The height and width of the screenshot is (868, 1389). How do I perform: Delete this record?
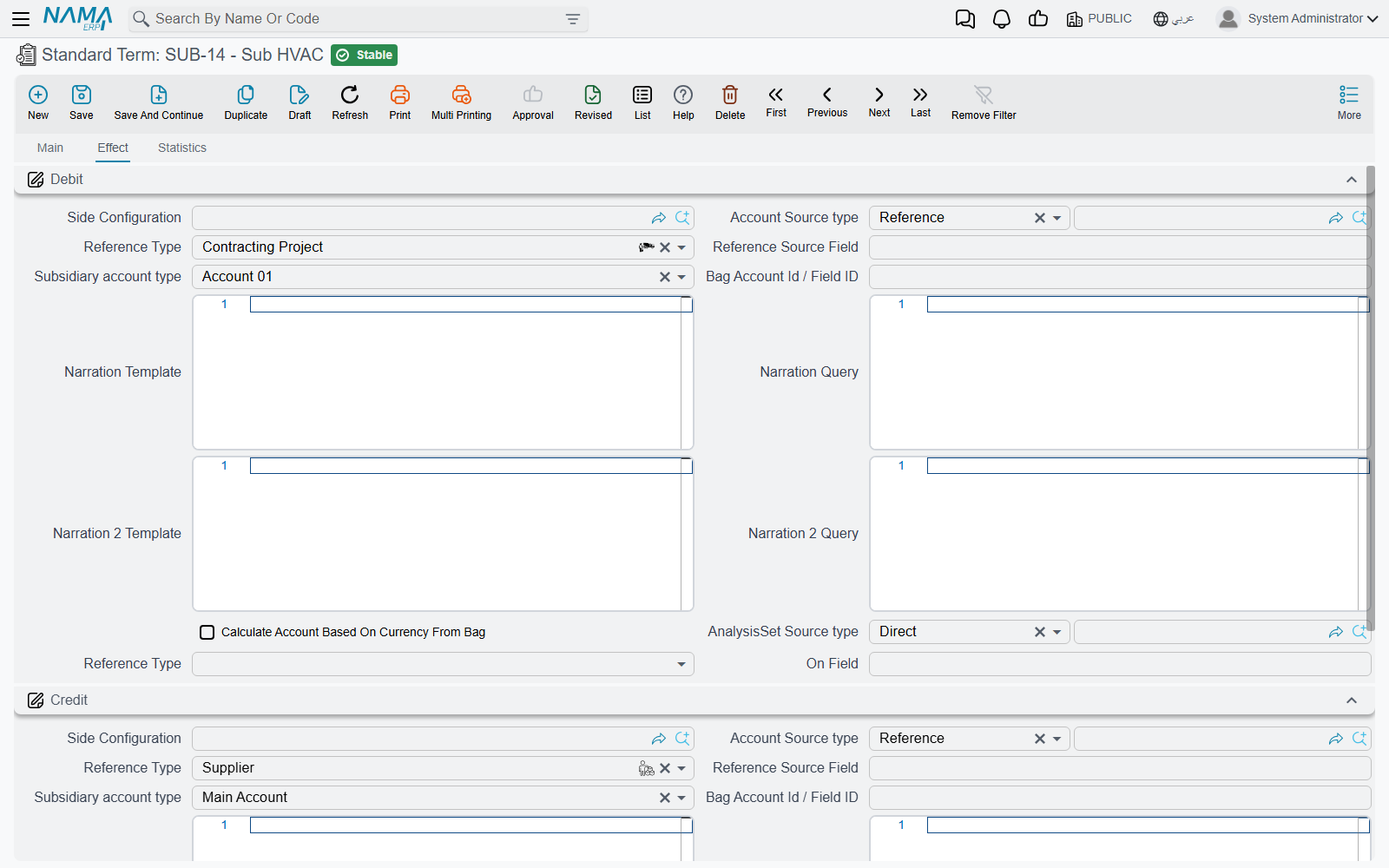point(730,102)
